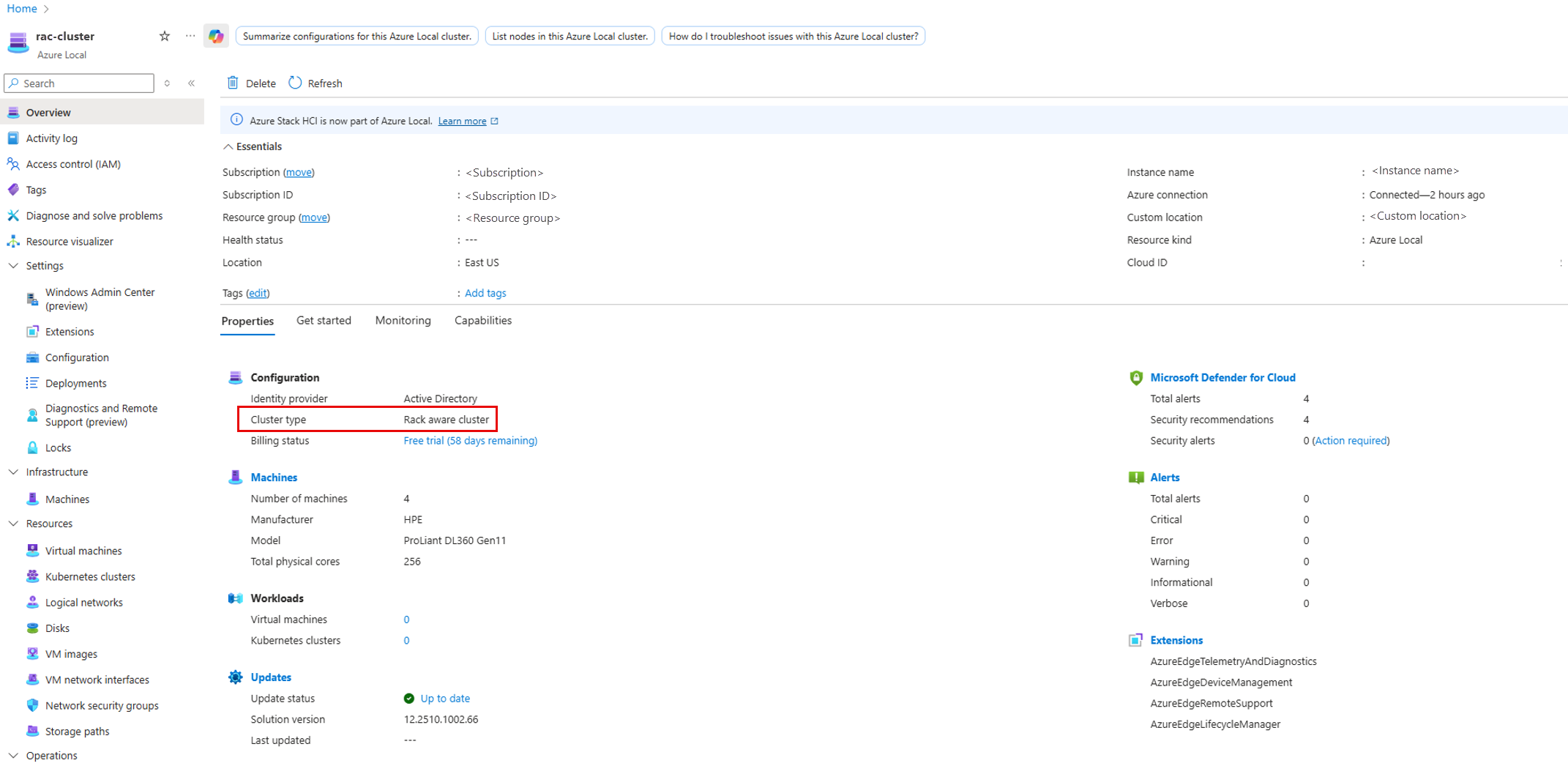Click 'List nodes in this Azure Local cluster' button

tap(570, 36)
